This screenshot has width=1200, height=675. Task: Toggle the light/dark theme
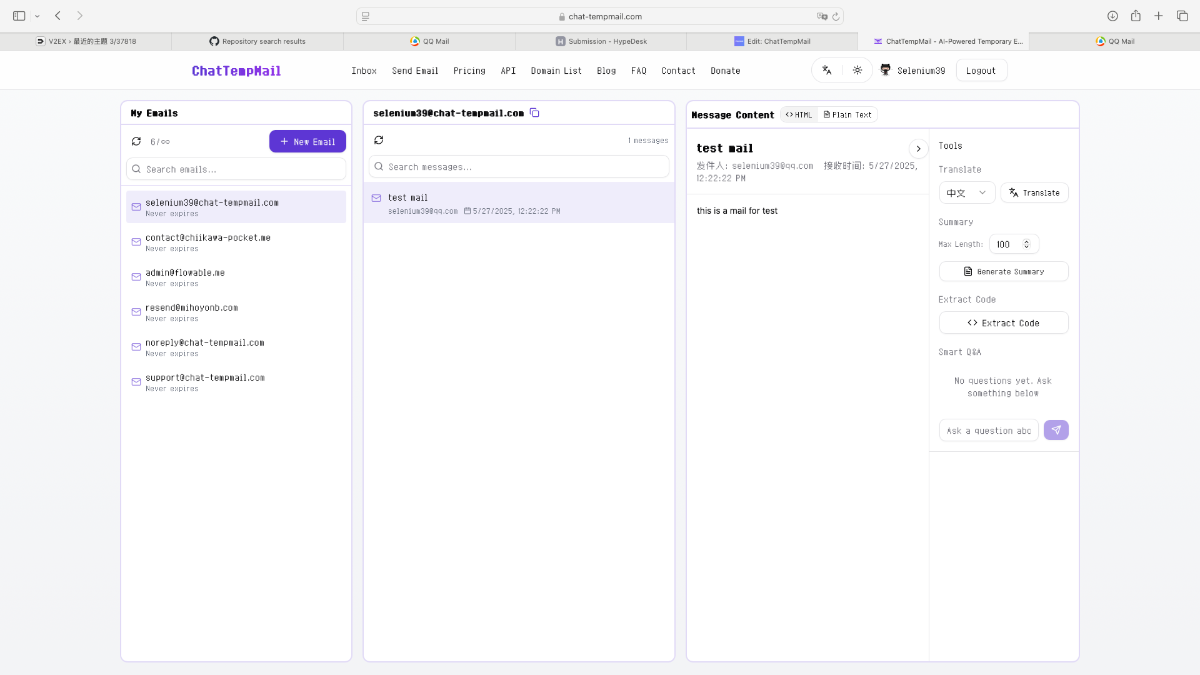[x=857, y=71]
